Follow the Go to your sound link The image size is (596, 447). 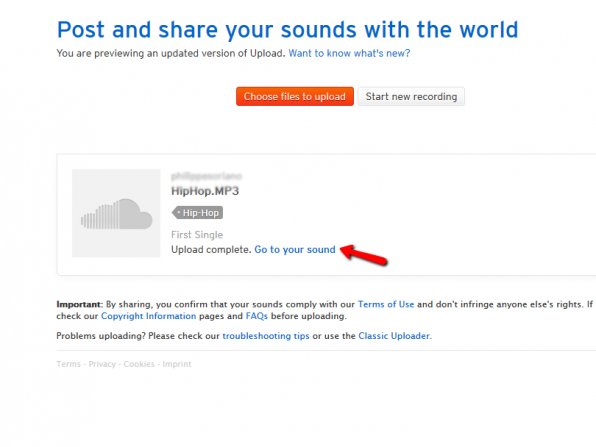(295, 250)
